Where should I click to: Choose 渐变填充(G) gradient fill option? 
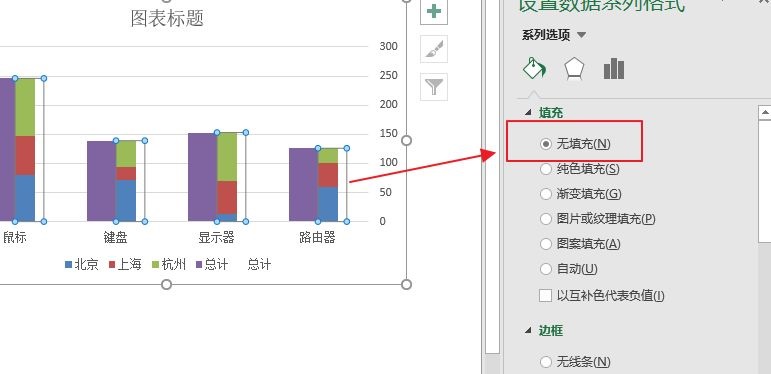(581, 194)
